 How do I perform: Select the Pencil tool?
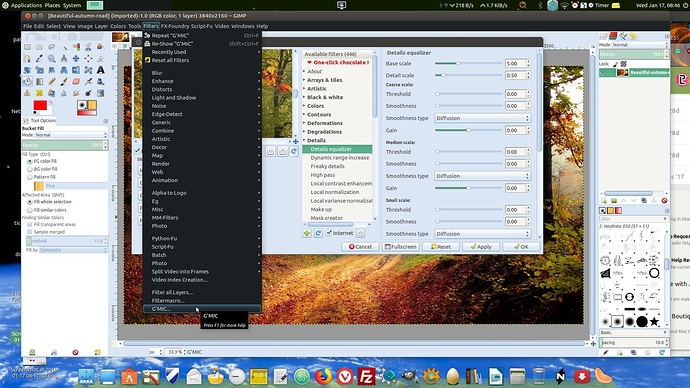[52, 81]
